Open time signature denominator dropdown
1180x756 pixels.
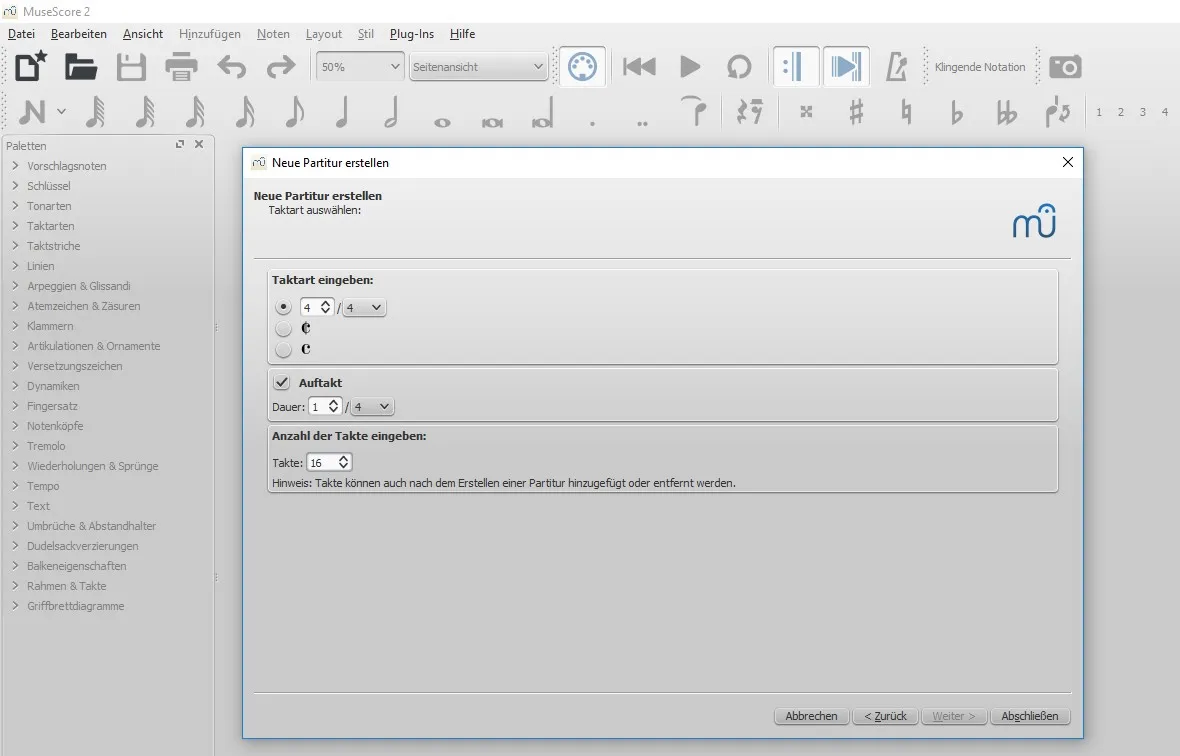pos(364,307)
